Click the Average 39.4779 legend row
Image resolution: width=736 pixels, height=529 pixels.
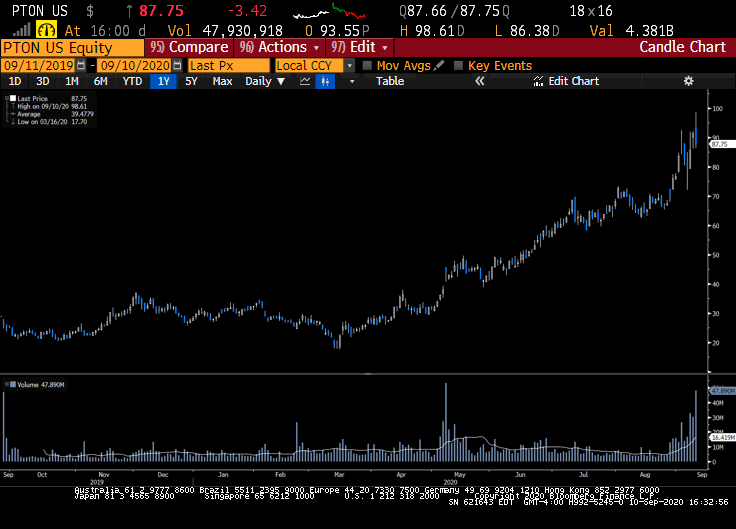tap(52, 114)
